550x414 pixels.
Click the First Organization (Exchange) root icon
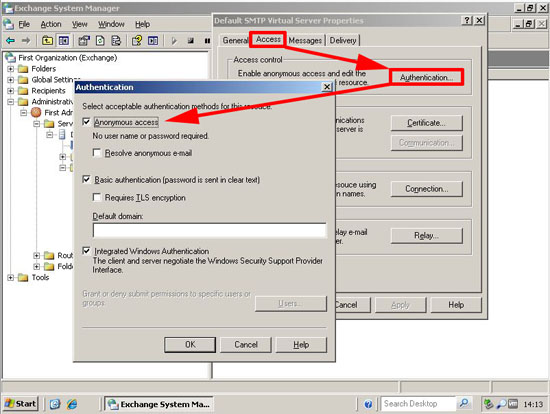coord(10,58)
